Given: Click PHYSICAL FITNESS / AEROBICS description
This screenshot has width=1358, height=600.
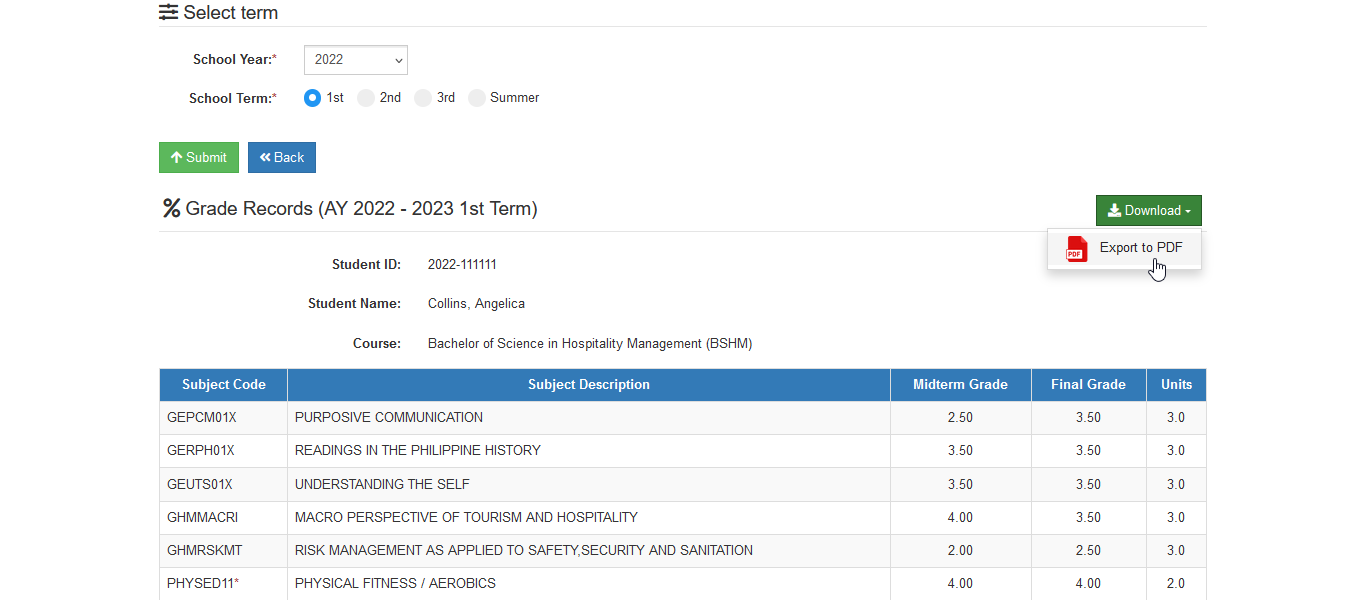Looking at the screenshot, I should tap(395, 584).
